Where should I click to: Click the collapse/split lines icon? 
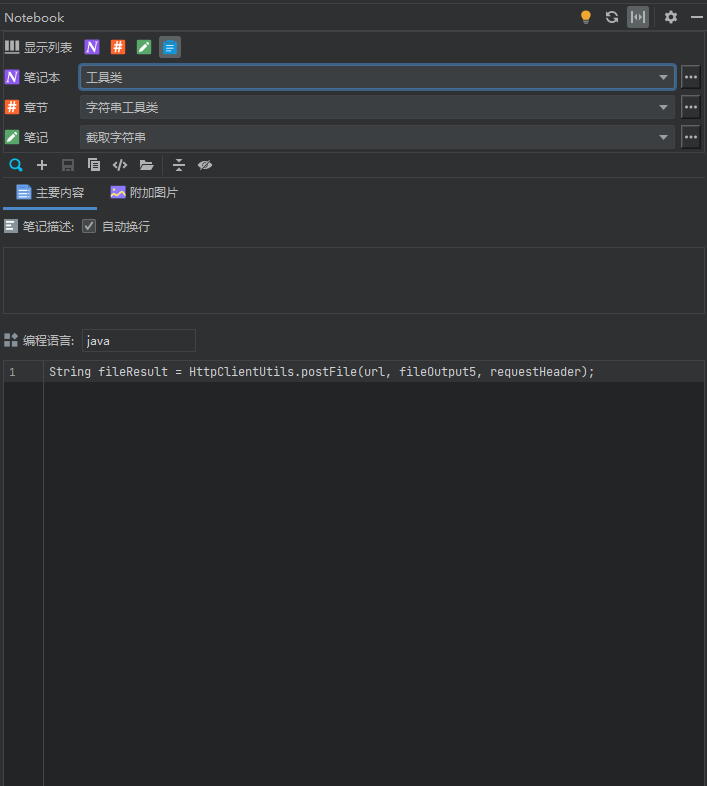click(179, 165)
